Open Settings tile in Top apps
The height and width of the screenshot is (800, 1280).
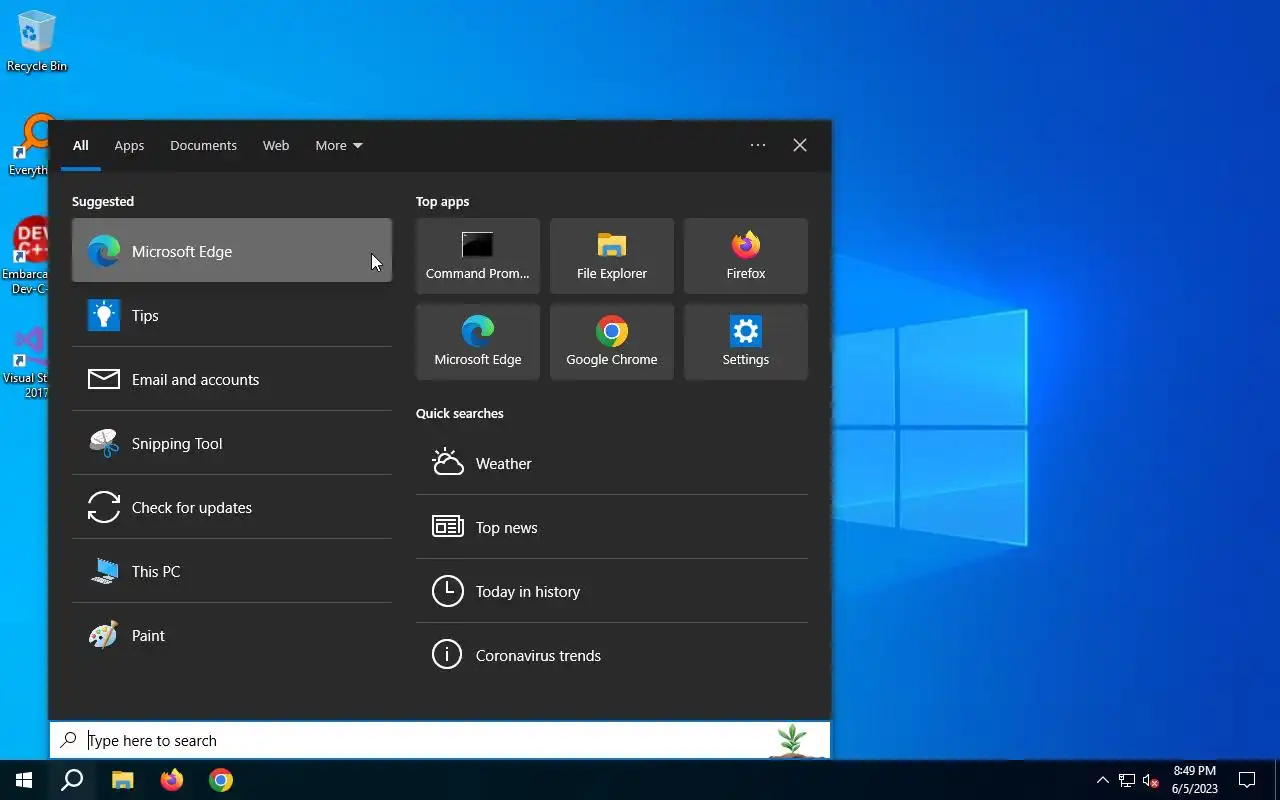pos(746,342)
